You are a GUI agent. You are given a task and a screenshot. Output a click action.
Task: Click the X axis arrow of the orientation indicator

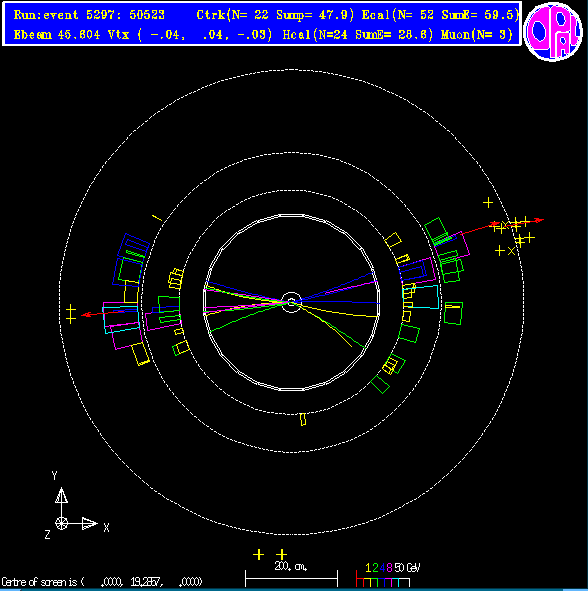tap(90, 523)
